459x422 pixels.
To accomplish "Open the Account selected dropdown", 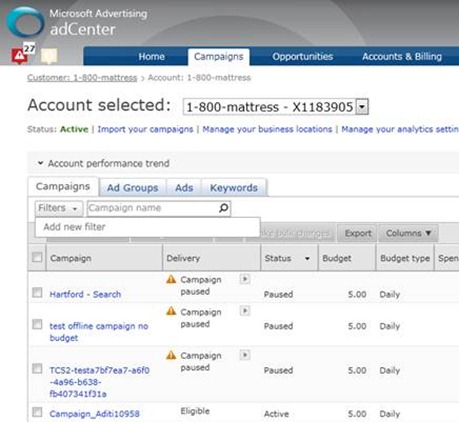I will point(362,107).
